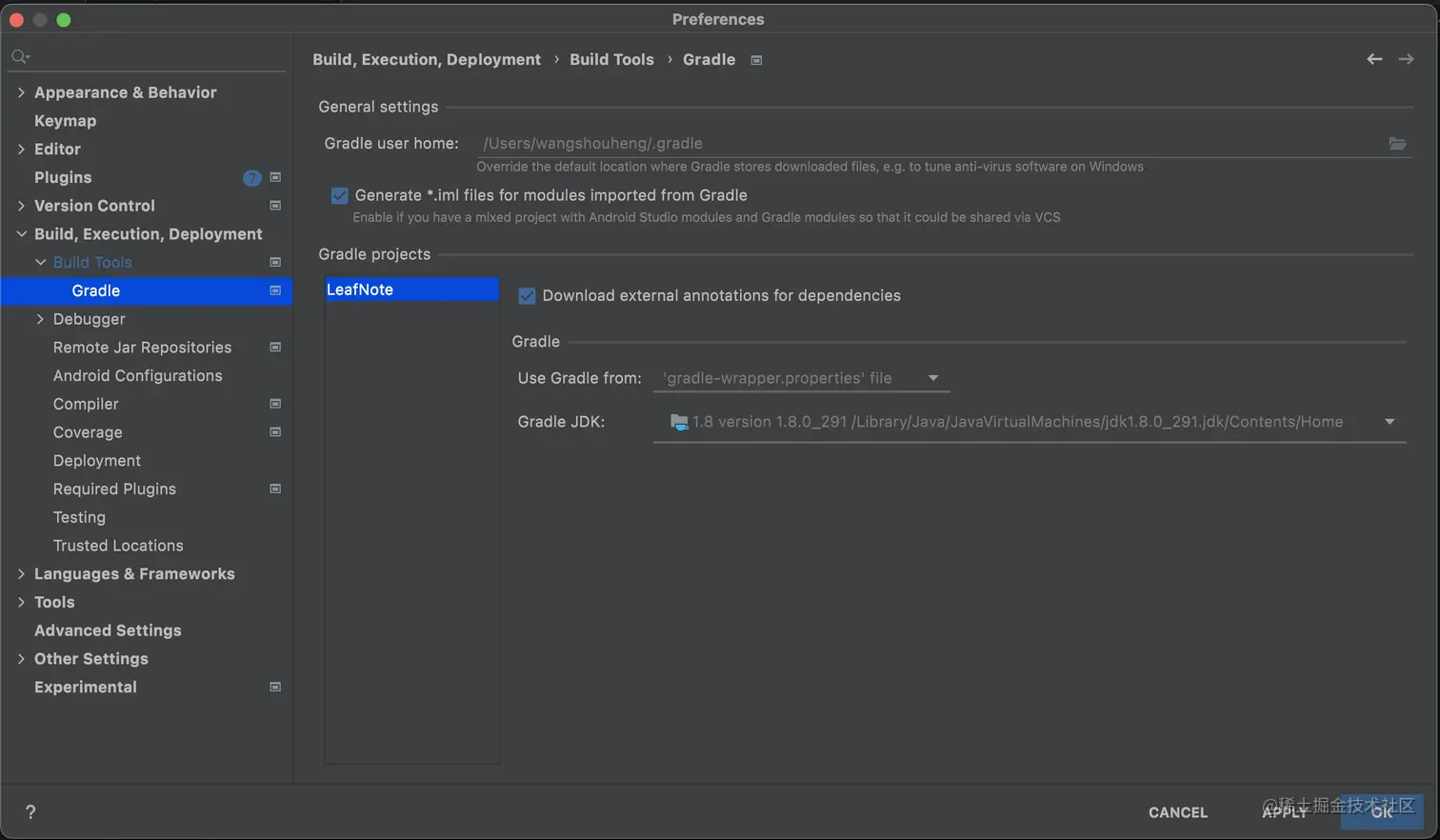Click project icon on Version Control row
The image size is (1440, 840).
(275, 206)
